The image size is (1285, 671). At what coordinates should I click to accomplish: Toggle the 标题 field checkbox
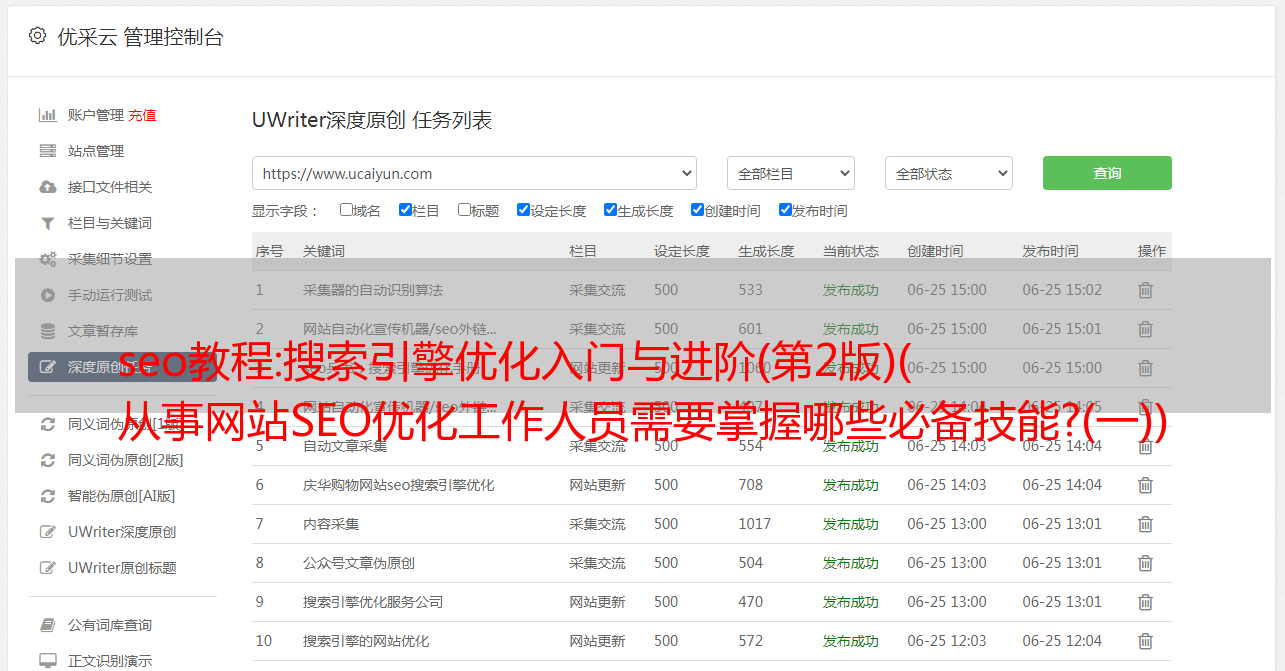[464, 210]
